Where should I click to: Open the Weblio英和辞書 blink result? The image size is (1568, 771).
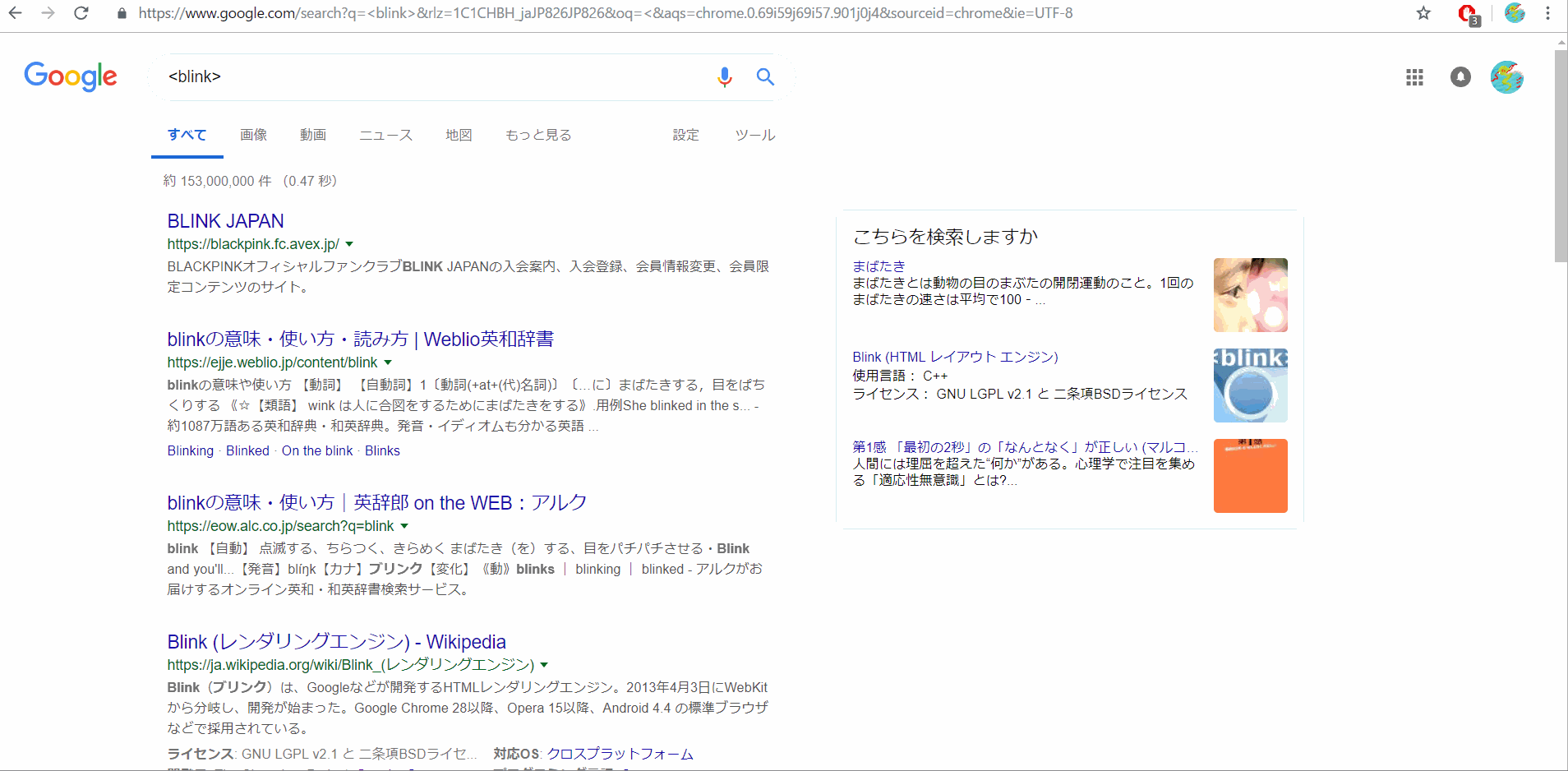pyautogui.click(x=361, y=339)
